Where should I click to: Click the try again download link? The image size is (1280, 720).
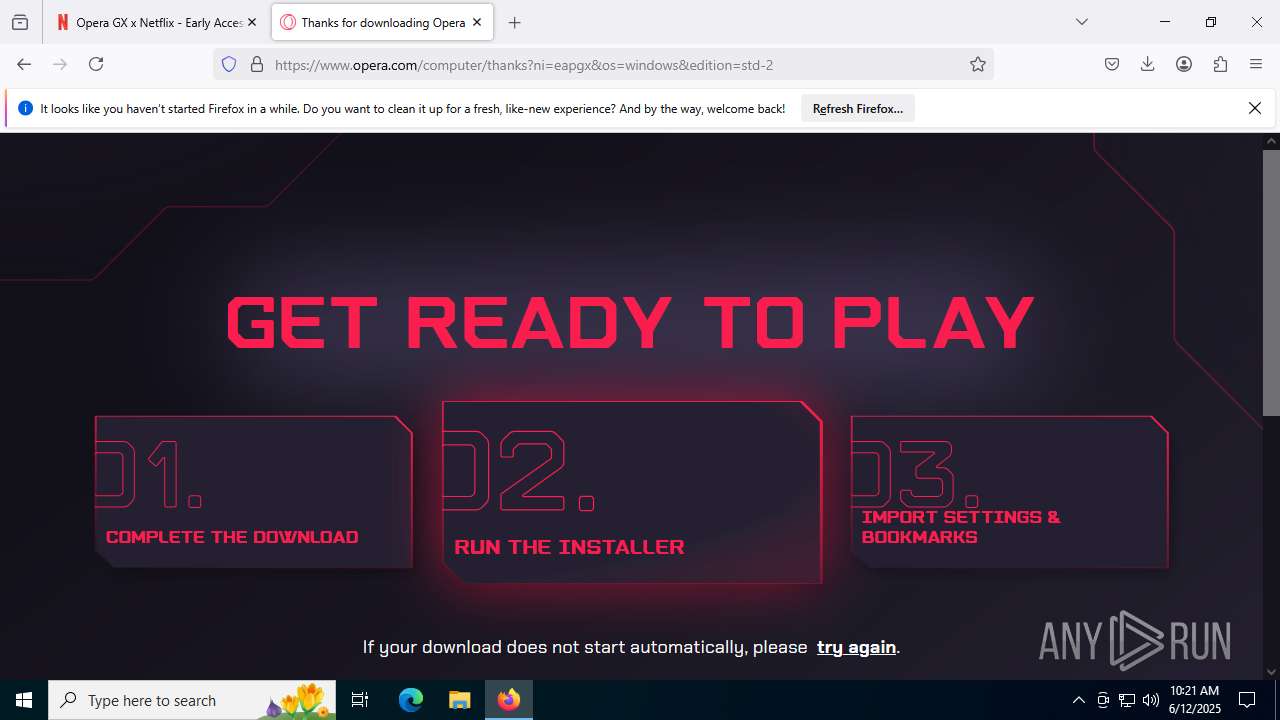click(x=856, y=647)
